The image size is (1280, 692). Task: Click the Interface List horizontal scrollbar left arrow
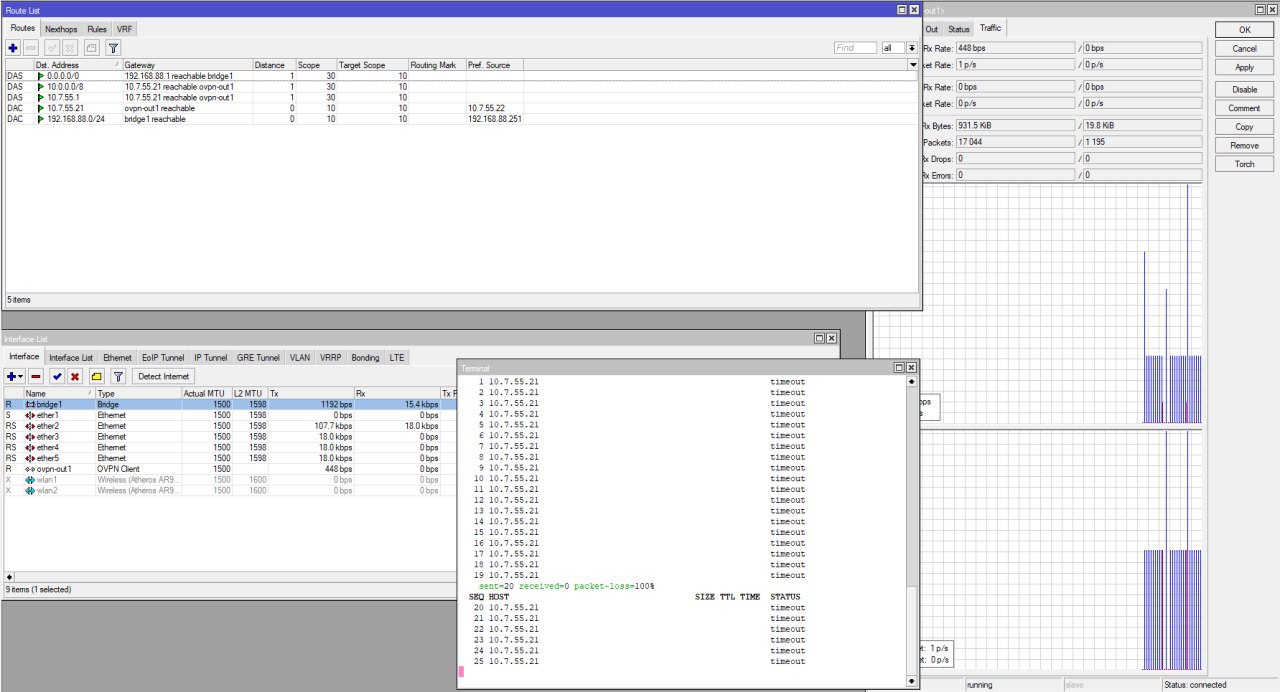point(9,576)
